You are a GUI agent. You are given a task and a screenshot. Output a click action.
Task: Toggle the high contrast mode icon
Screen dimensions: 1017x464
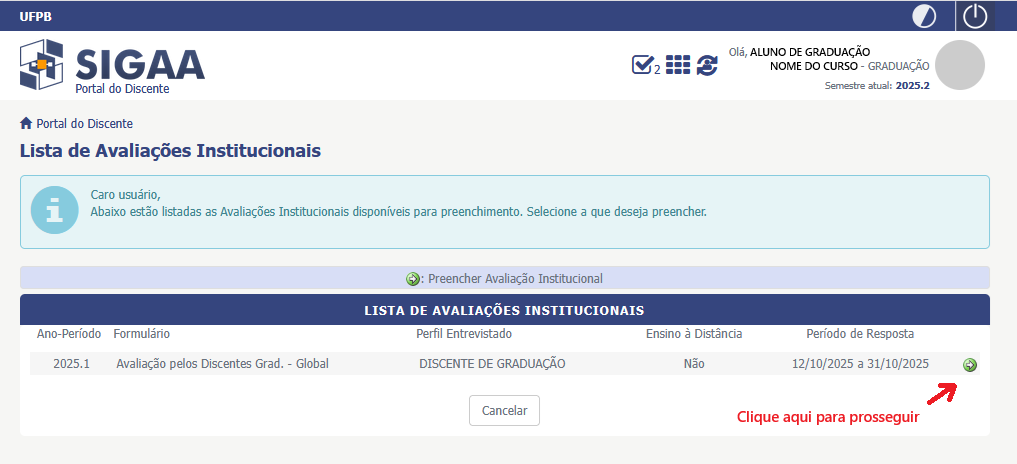pyautogui.click(x=925, y=16)
